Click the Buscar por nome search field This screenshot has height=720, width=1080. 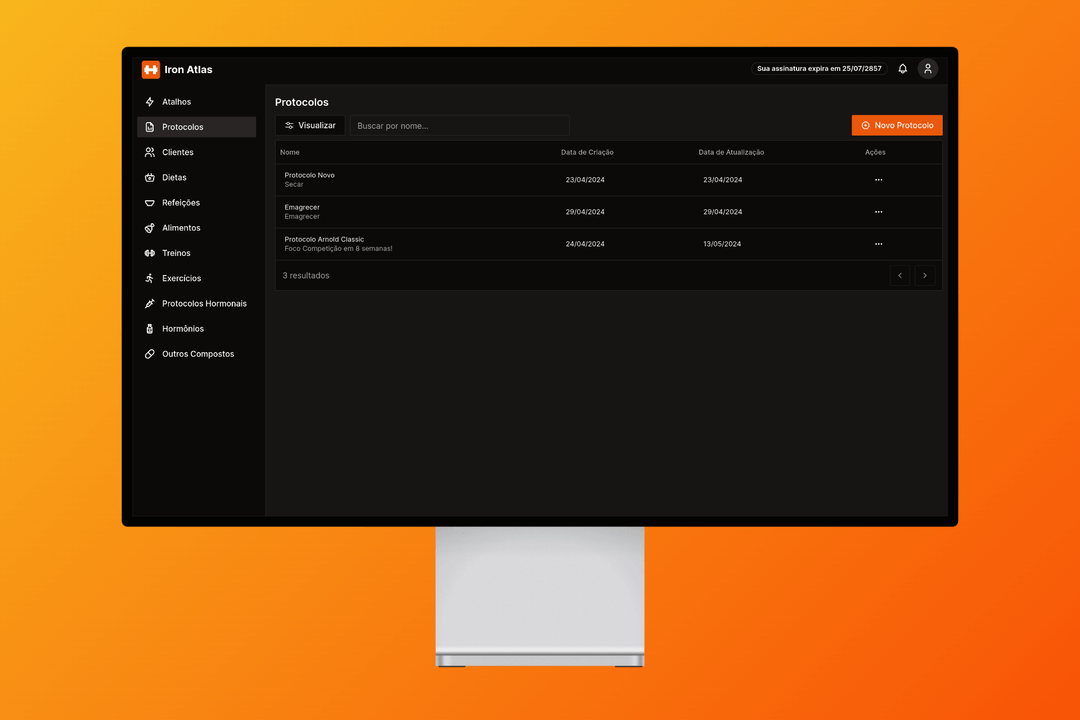(460, 124)
